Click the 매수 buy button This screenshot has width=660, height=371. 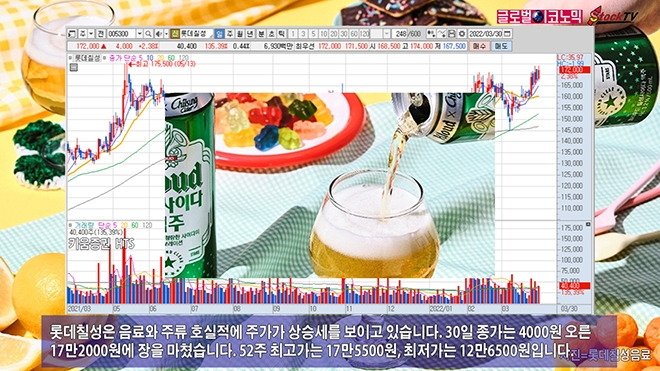[x=479, y=46]
